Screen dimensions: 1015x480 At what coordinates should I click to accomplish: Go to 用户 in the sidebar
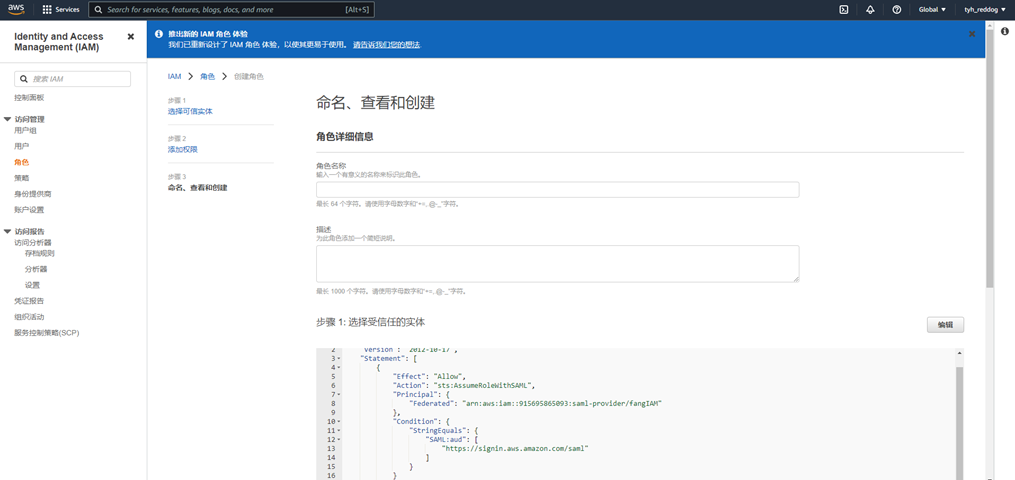[21, 146]
